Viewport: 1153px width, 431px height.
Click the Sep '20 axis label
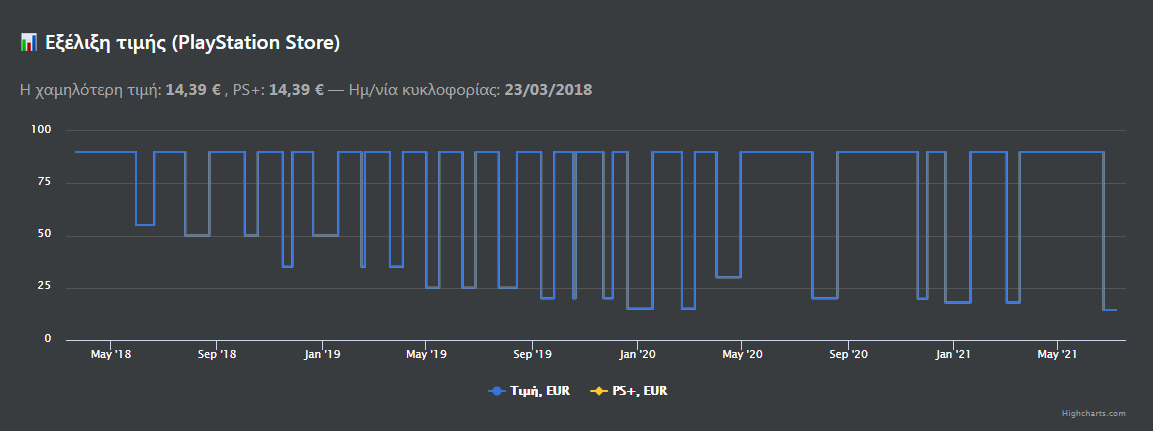point(849,355)
